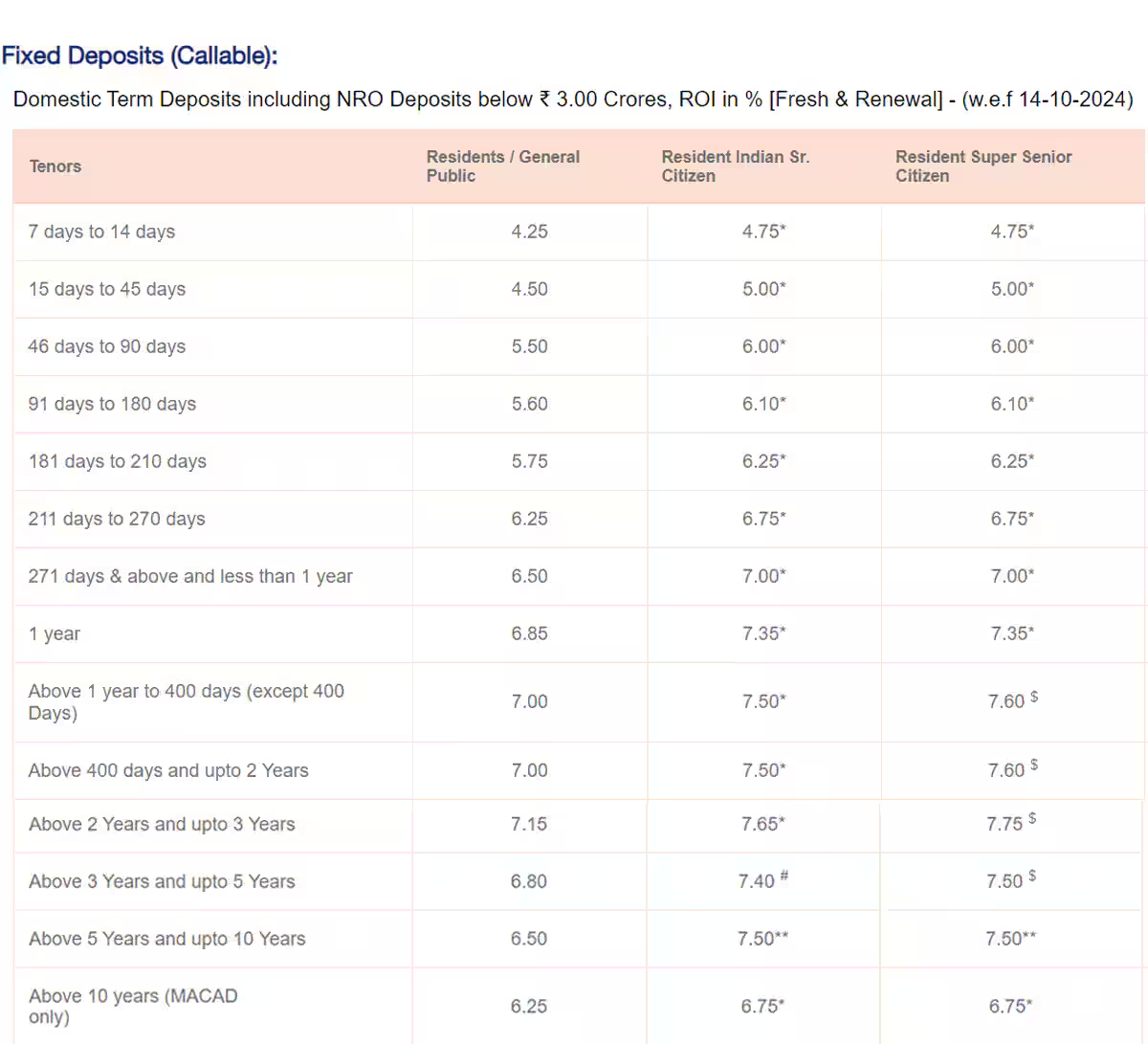Select the Domestic Term Deposits description line
Screen dimensions: 1148x1044
(573, 100)
